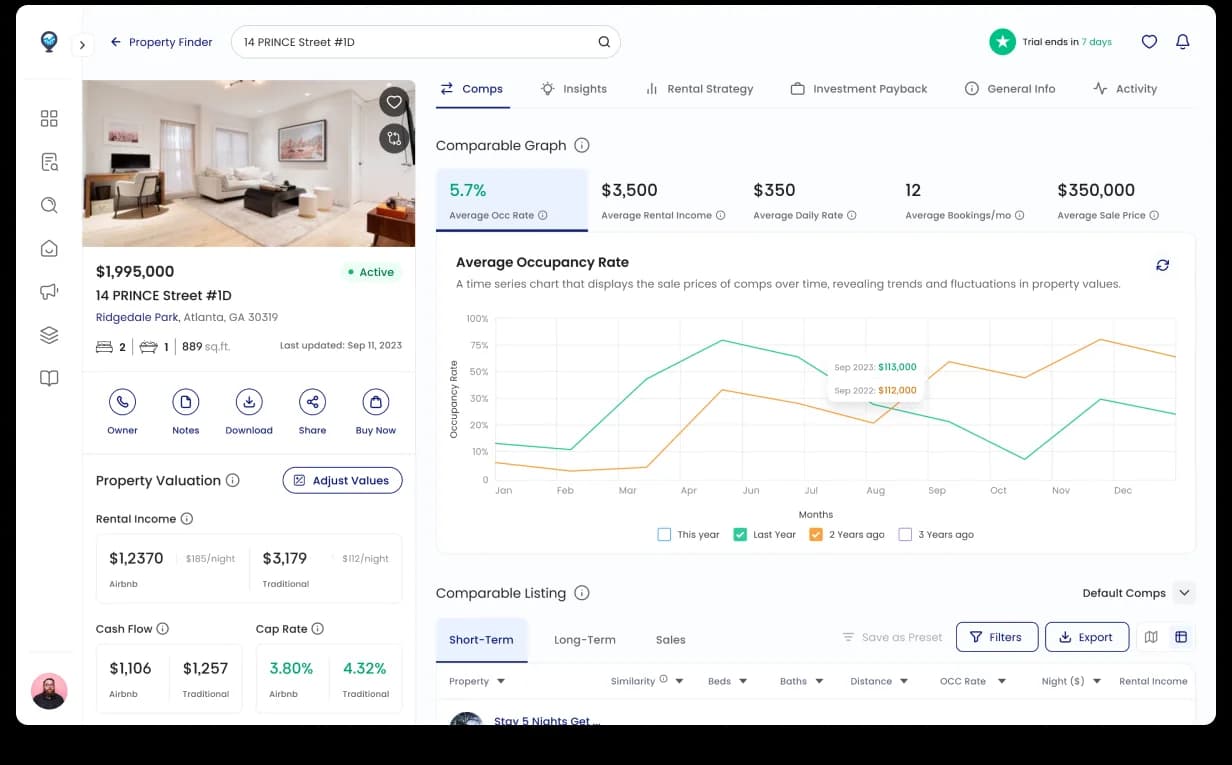Favorite the property with the photo heart icon
The image size is (1232, 765).
coord(394,102)
